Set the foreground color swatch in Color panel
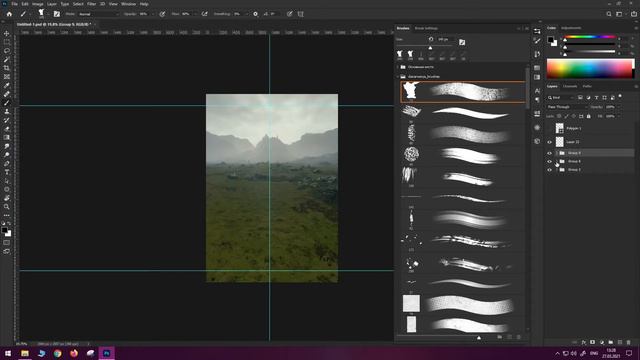Image resolution: width=640 pixels, height=360 pixels. [x=550, y=40]
